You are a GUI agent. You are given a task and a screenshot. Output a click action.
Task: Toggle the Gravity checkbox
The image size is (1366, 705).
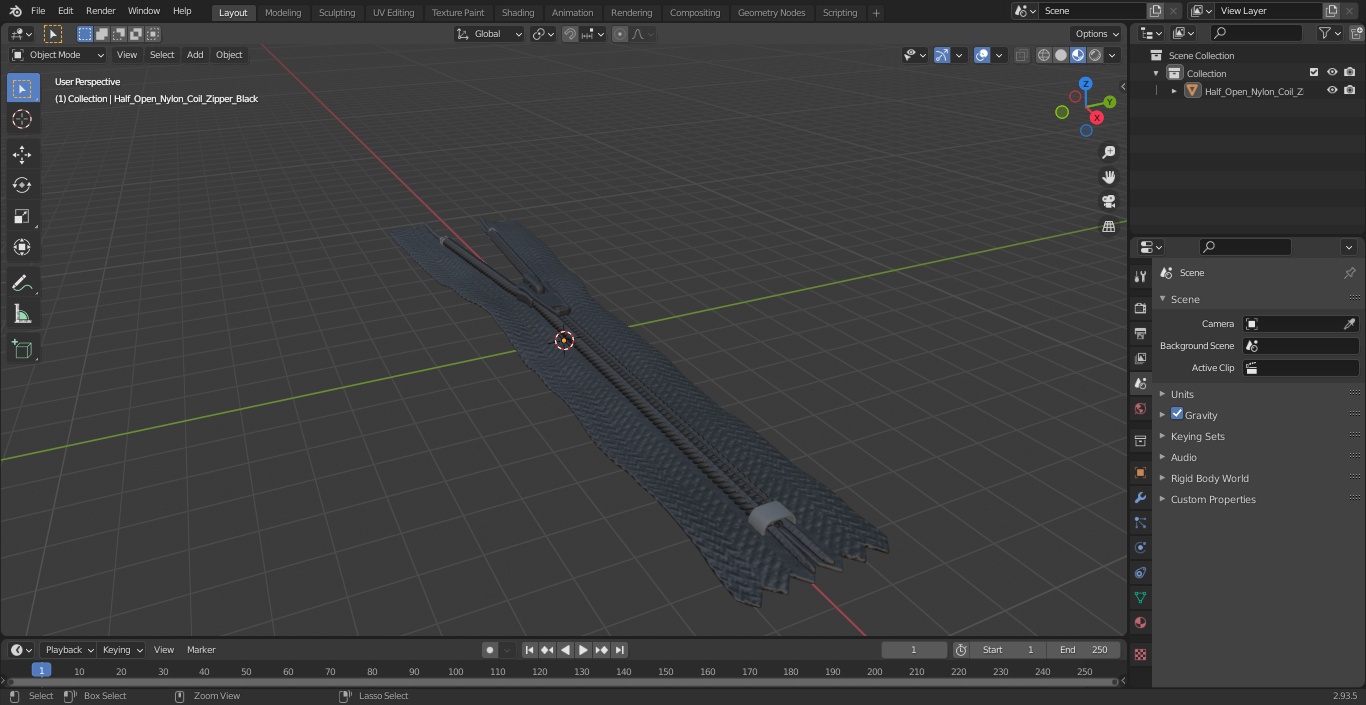pos(1177,414)
